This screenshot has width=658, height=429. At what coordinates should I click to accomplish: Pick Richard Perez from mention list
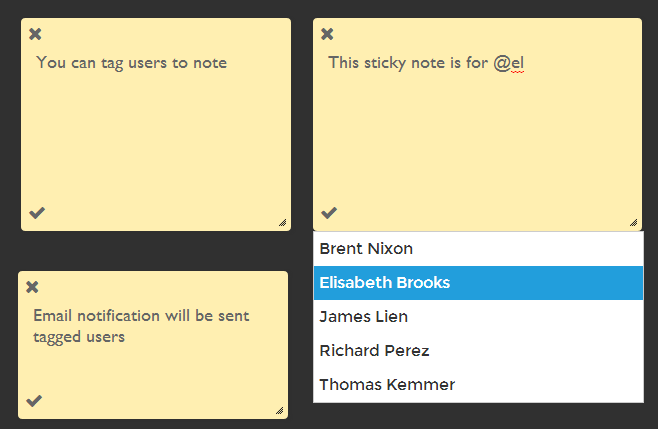tap(478, 351)
